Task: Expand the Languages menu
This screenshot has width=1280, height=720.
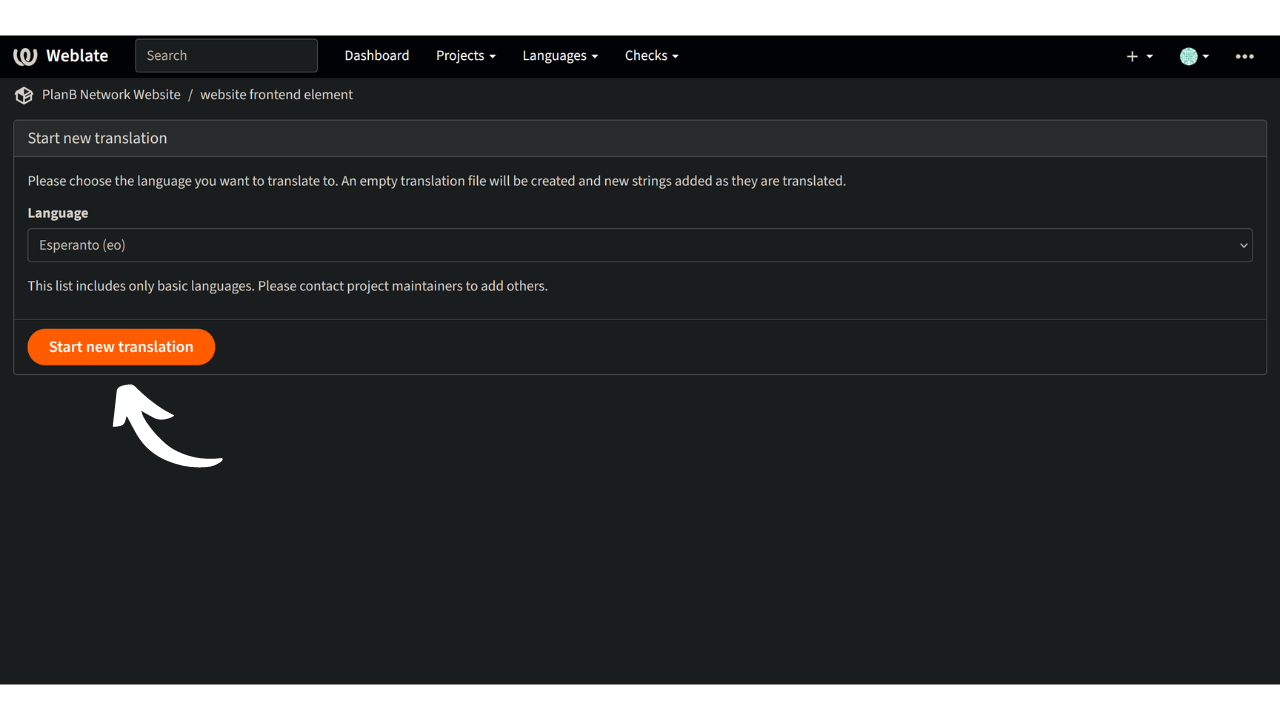Action: pos(560,56)
